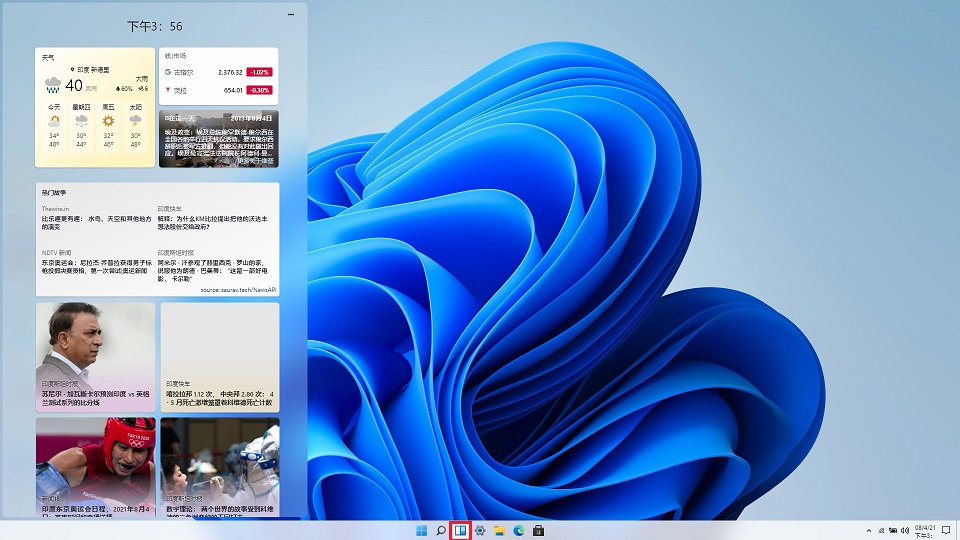
Task: Show hidden tray icons chevron
Action: click(869, 531)
